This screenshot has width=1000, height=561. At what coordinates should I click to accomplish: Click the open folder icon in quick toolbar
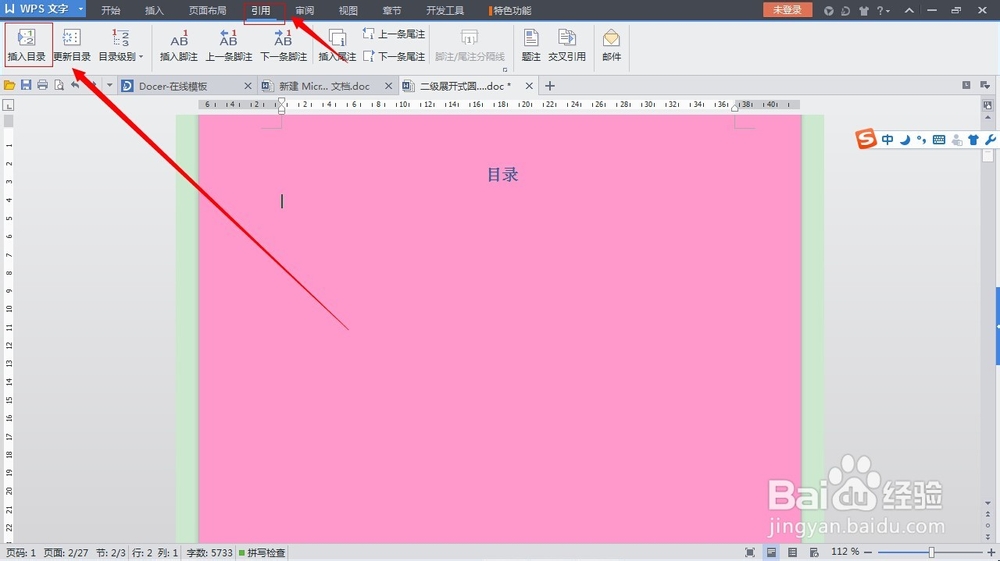tap(9, 85)
